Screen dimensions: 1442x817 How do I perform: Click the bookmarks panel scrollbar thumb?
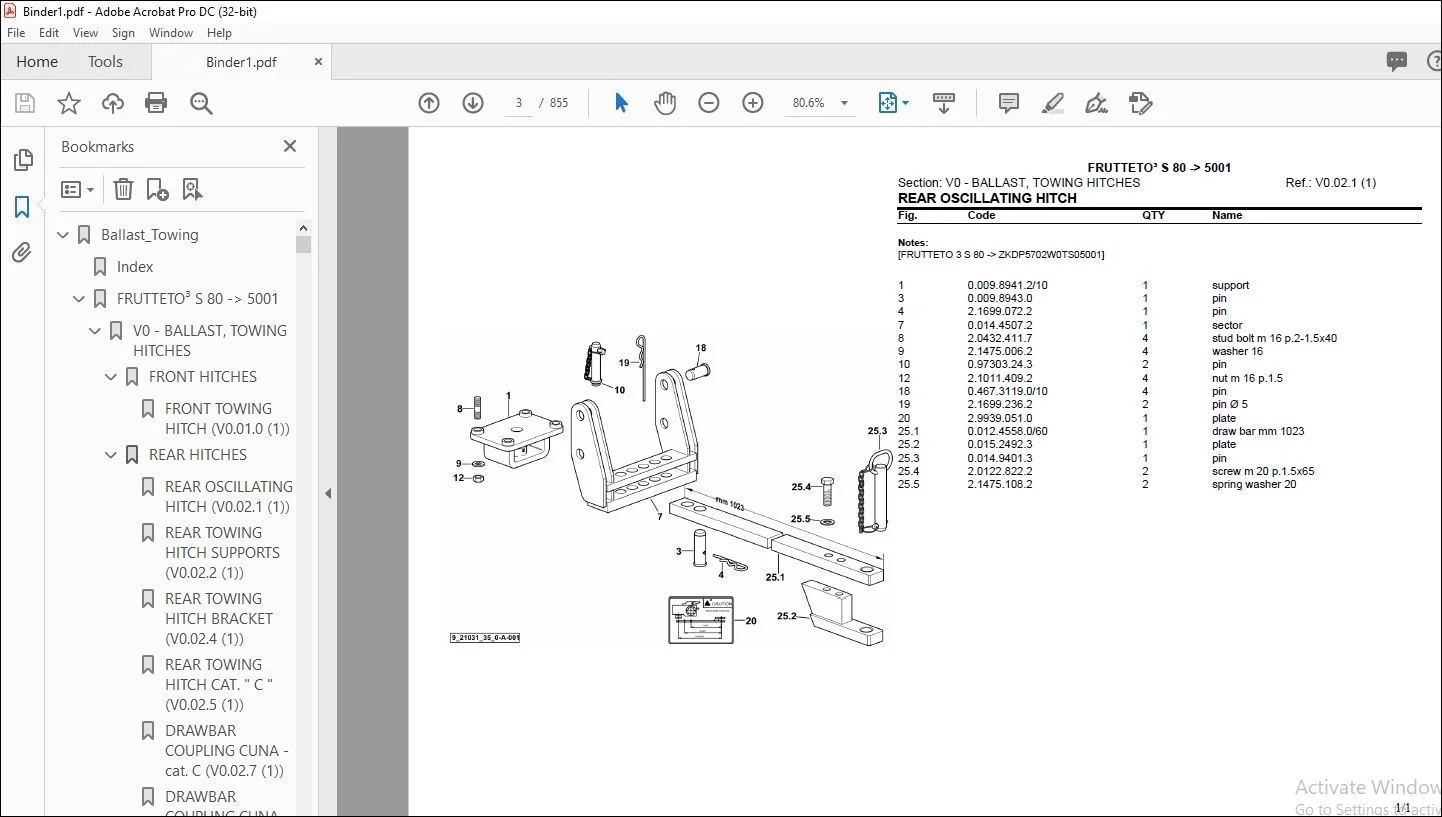[304, 244]
